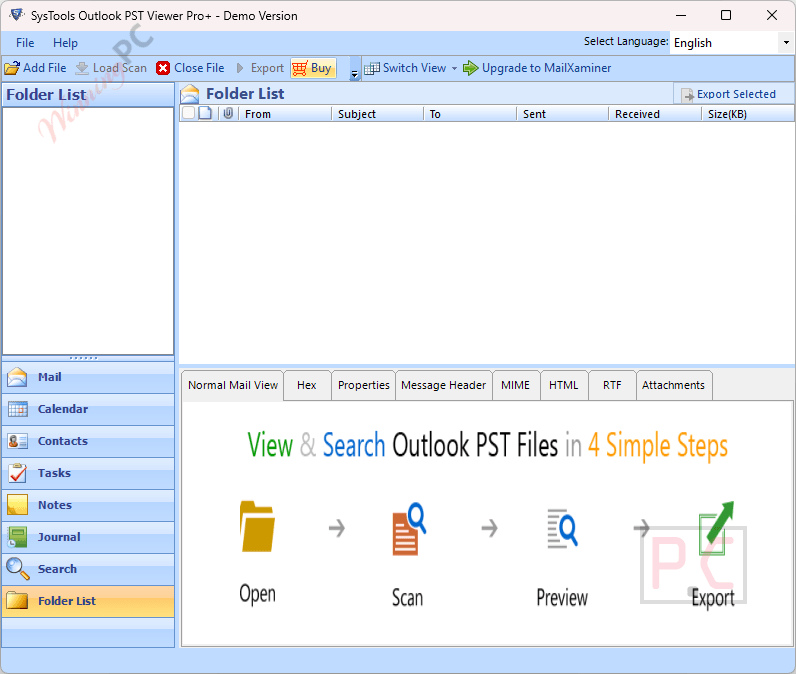The height and width of the screenshot is (674, 796).
Task: Switch to the Properties tab
Action: 363,386
